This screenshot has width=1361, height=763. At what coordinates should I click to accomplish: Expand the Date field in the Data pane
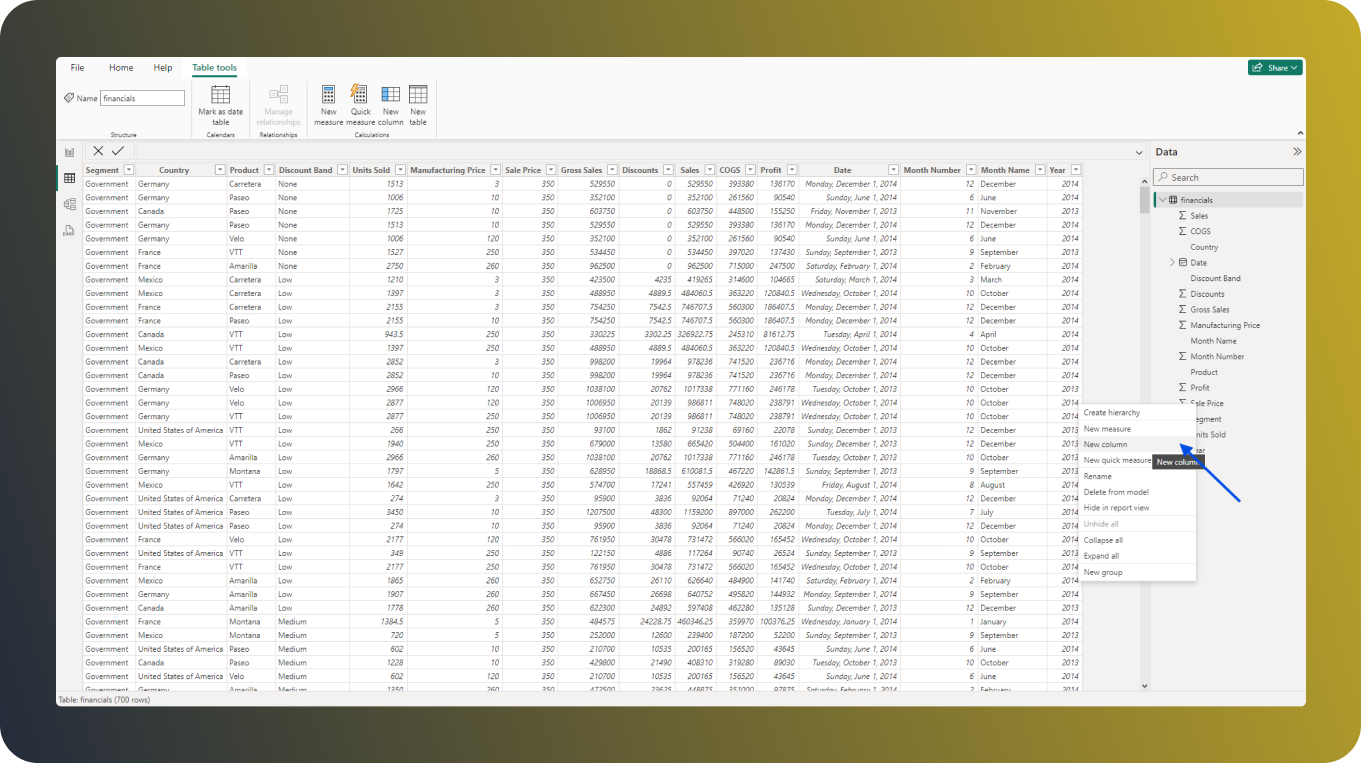point(1172,262)
